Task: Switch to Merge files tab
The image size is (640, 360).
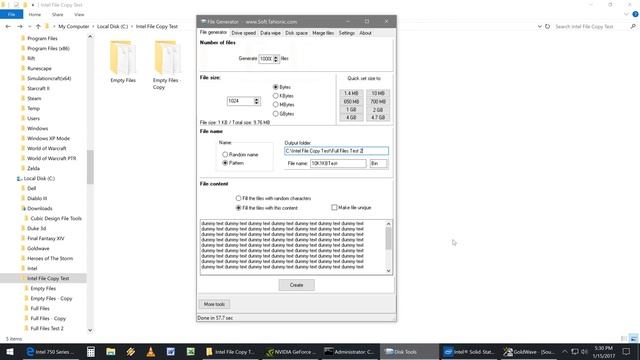Action: tap(323, 33)
